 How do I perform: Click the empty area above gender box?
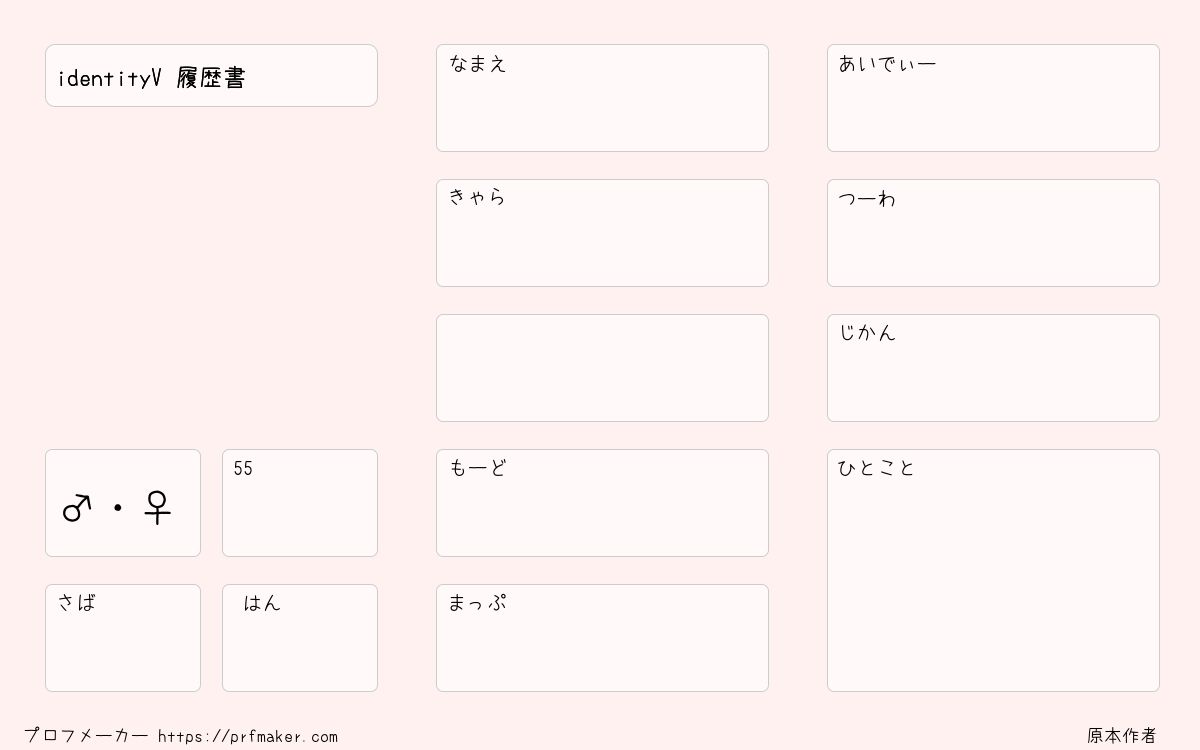click(211, 278)
